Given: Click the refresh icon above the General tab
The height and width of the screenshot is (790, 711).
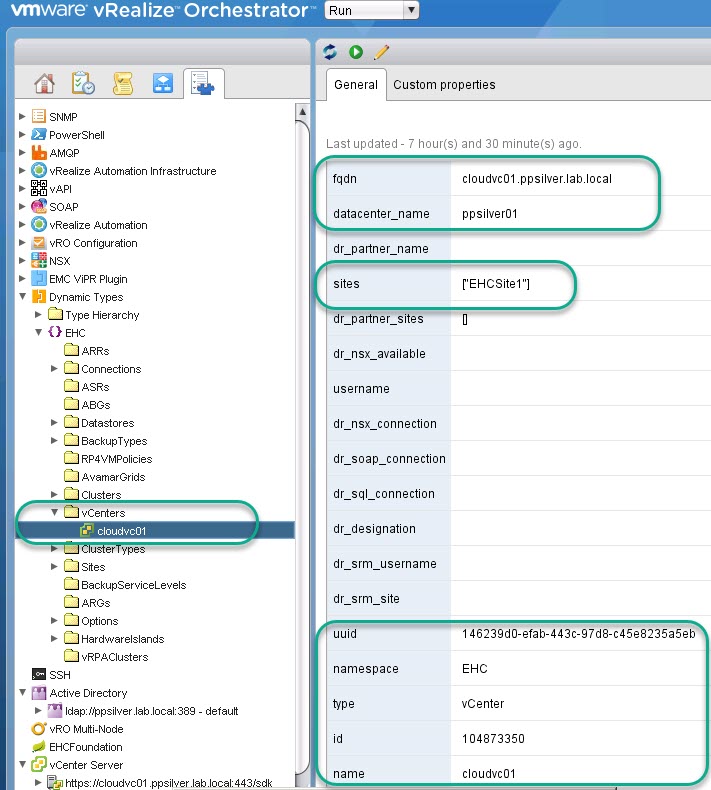Looking at the screenshot, I should click(333, 52).
